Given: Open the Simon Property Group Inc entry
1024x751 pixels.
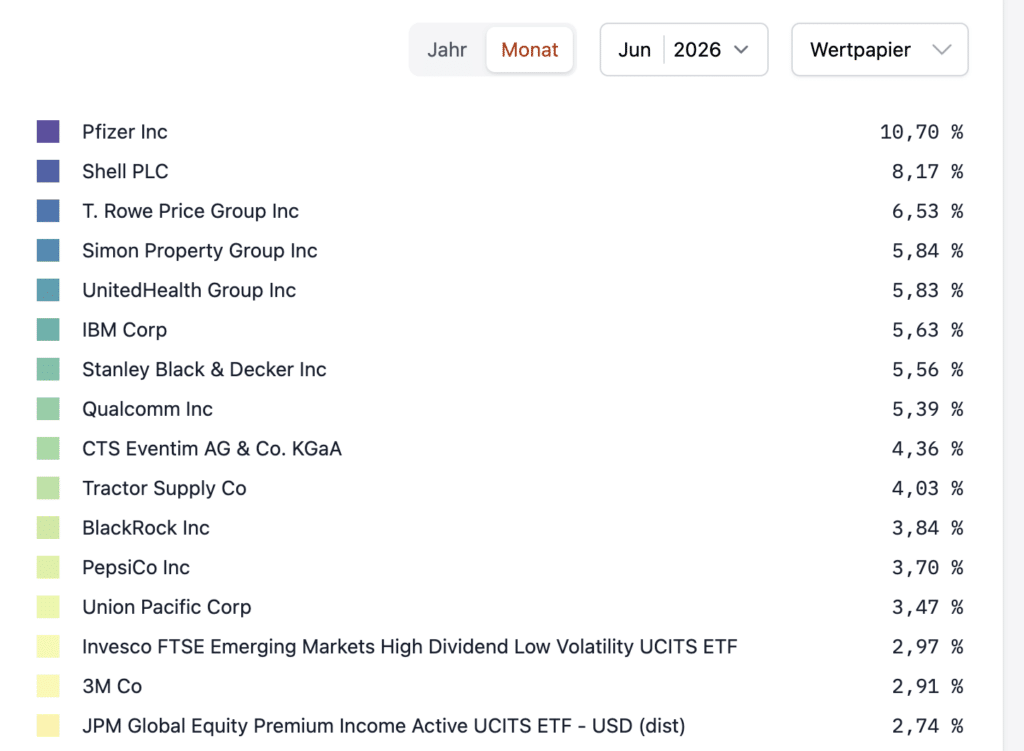Looking at the screenshot, I should click(500, 251).
